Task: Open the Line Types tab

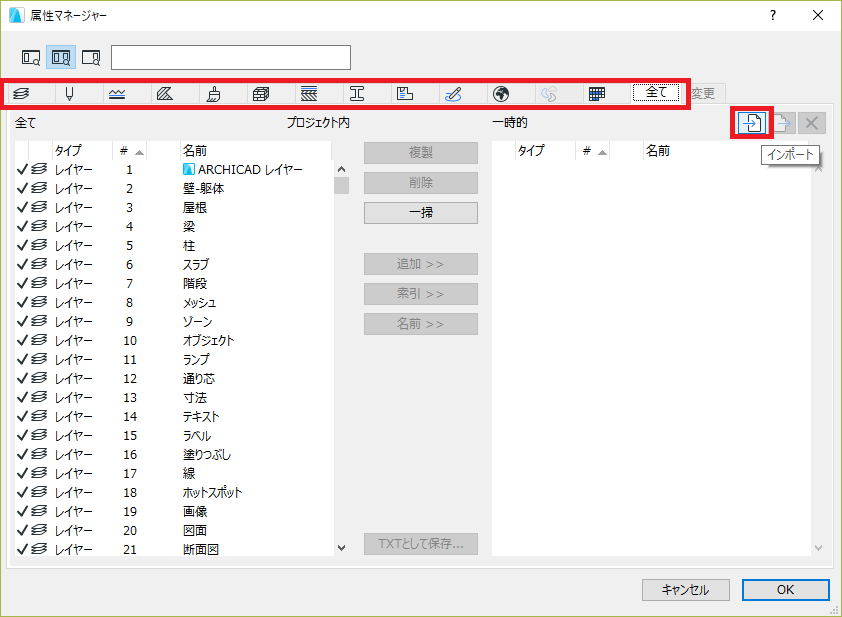Action: pos(117,94)
